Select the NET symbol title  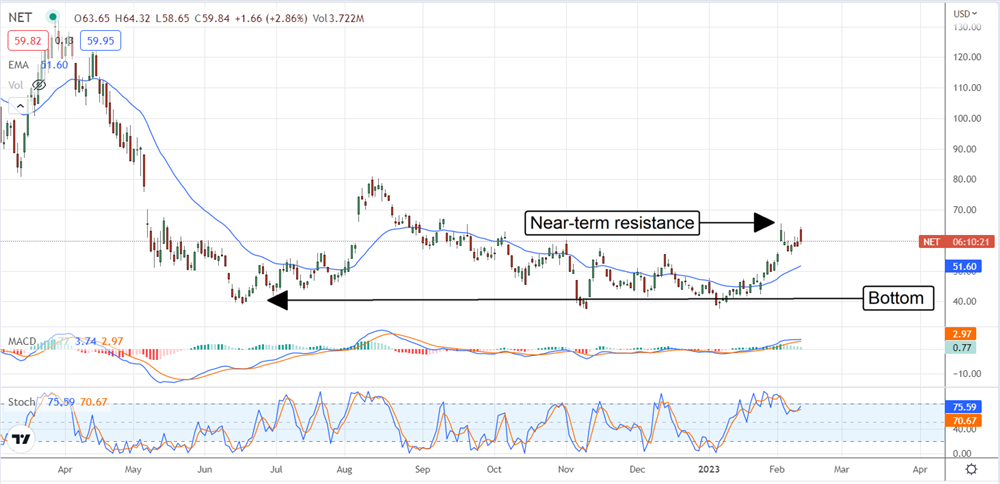22,17
